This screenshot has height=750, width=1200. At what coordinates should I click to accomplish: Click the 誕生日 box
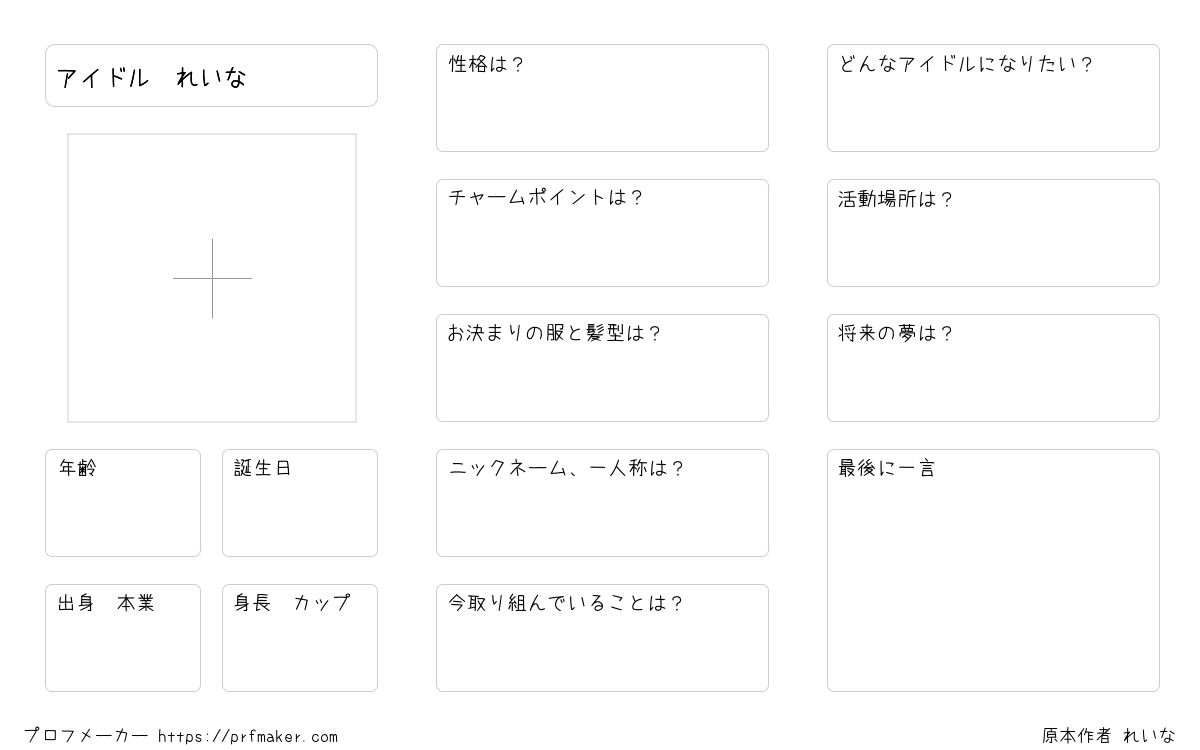click(x=300, y=503)
